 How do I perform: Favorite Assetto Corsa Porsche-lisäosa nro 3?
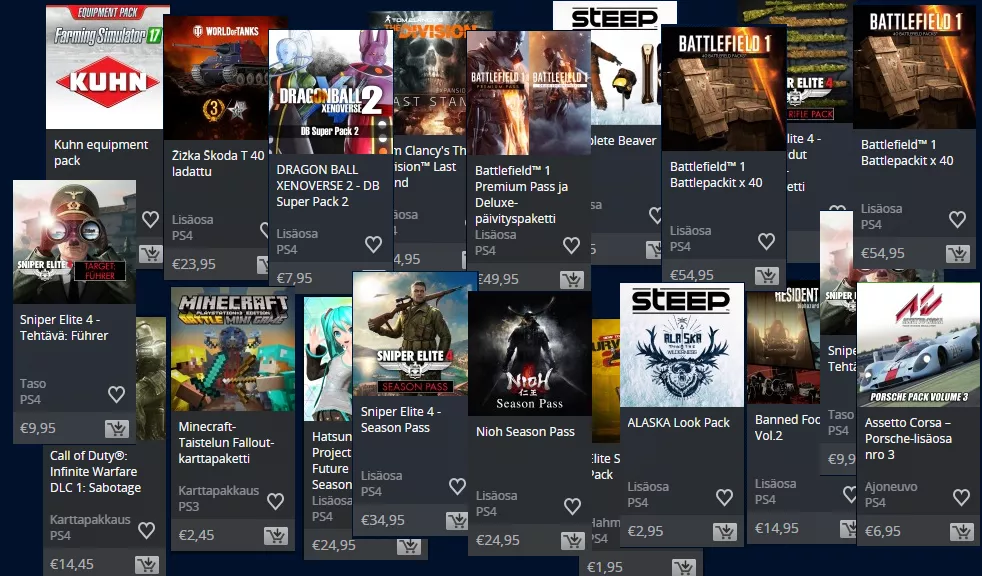coord(961,497)
